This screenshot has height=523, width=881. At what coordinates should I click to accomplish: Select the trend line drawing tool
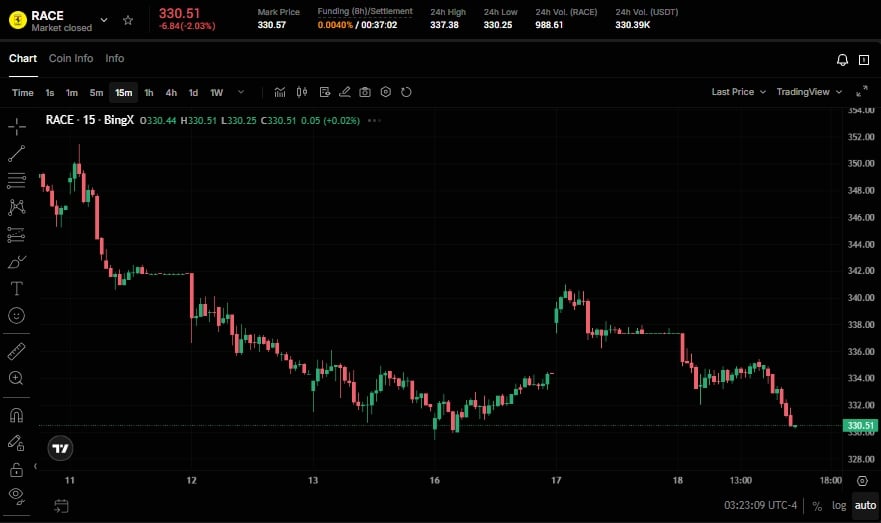point(17,154)
